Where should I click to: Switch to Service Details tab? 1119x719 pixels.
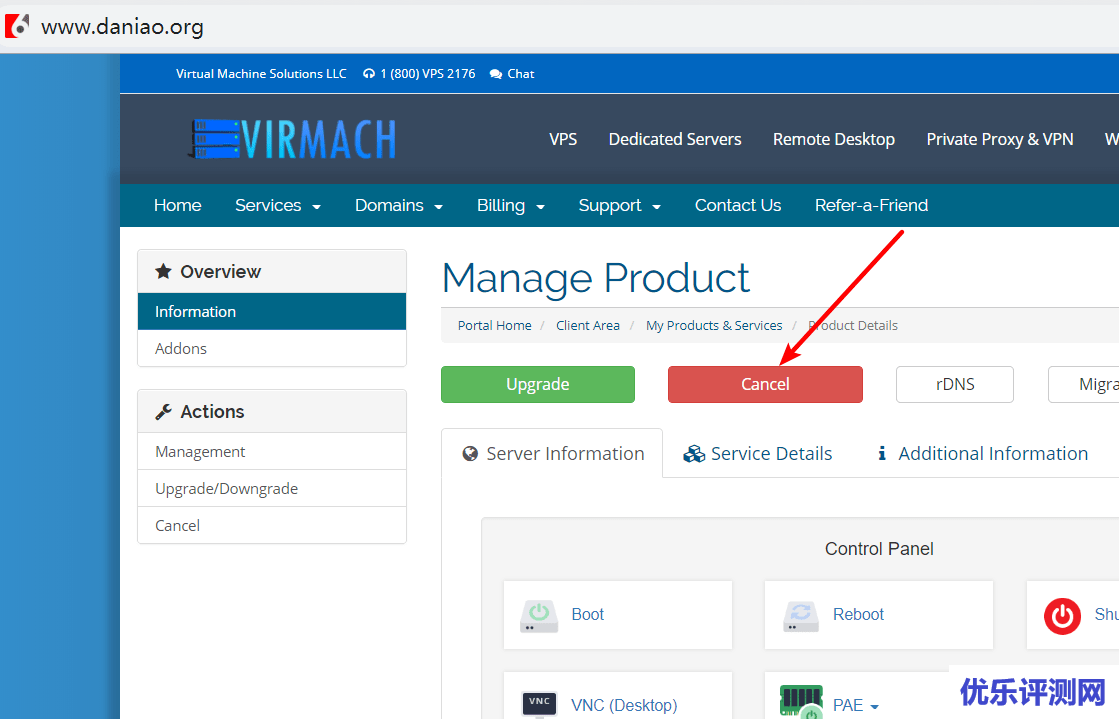pos(757,453)
